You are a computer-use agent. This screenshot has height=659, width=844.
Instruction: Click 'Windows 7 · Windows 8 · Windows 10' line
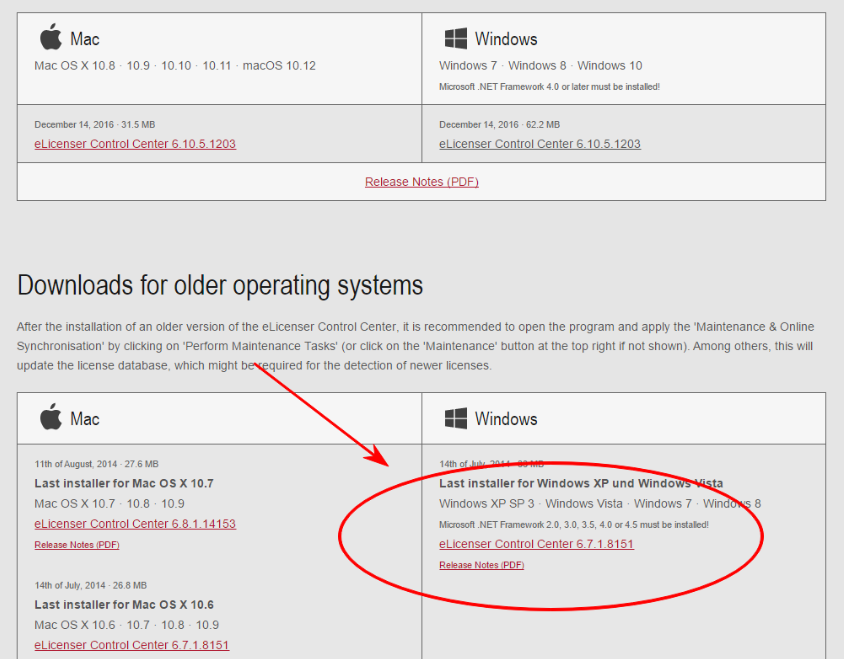pos(540,66)
